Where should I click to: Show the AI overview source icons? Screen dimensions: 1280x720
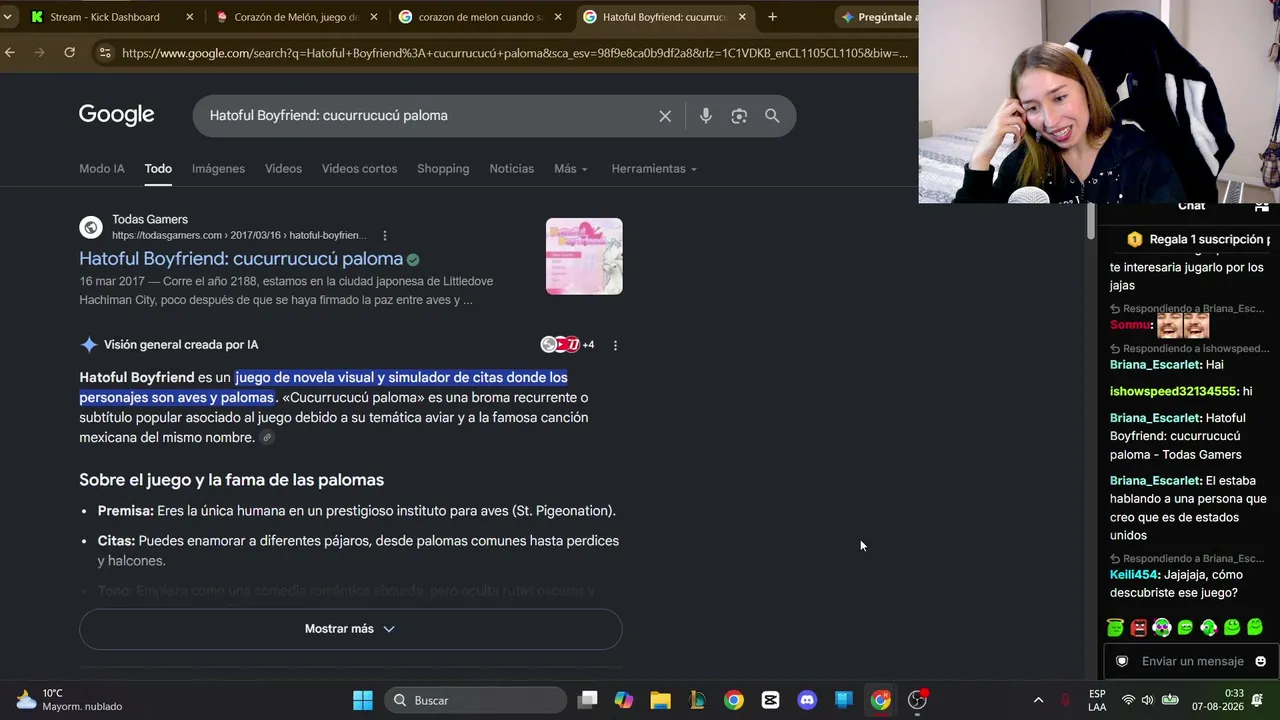(x=567, y=345)
